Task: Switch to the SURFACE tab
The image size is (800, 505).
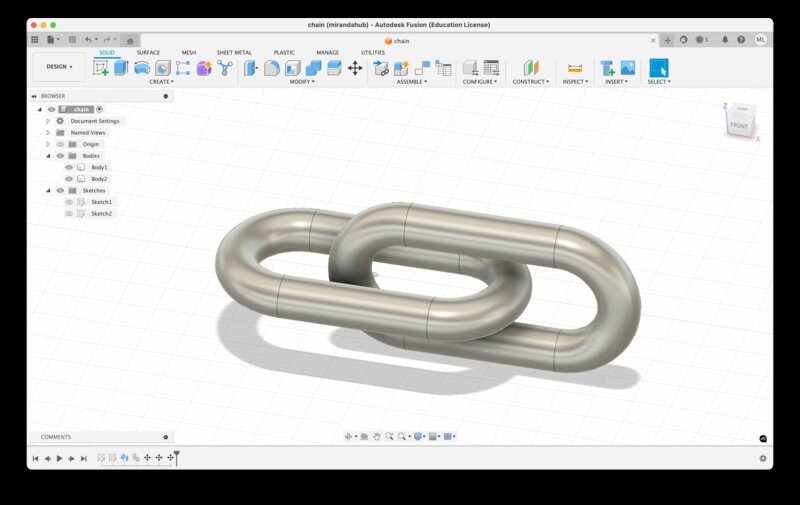Action: coord(148,52)
